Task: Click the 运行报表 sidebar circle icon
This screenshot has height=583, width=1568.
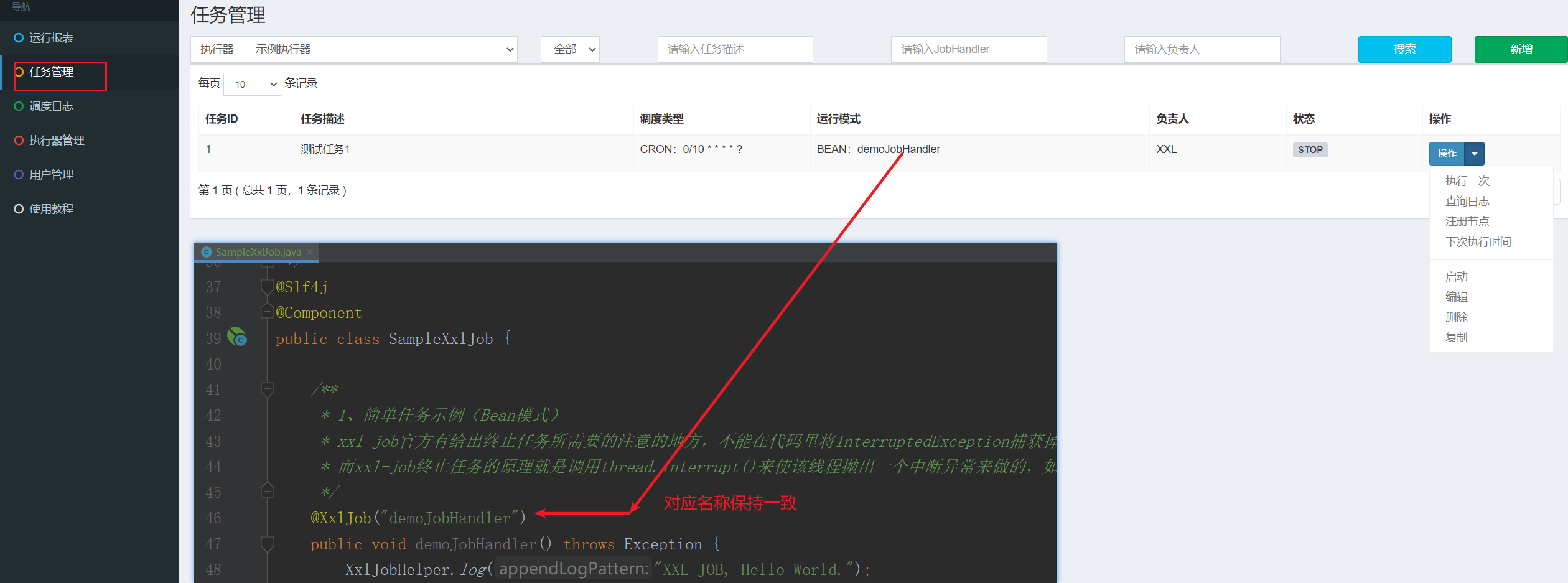Action: coord(19,38)
